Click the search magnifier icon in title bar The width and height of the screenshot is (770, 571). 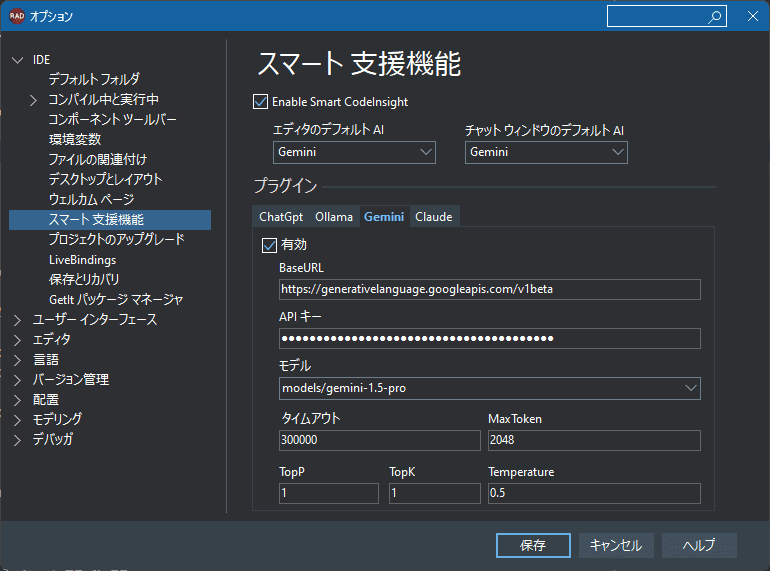pos(715,17)
